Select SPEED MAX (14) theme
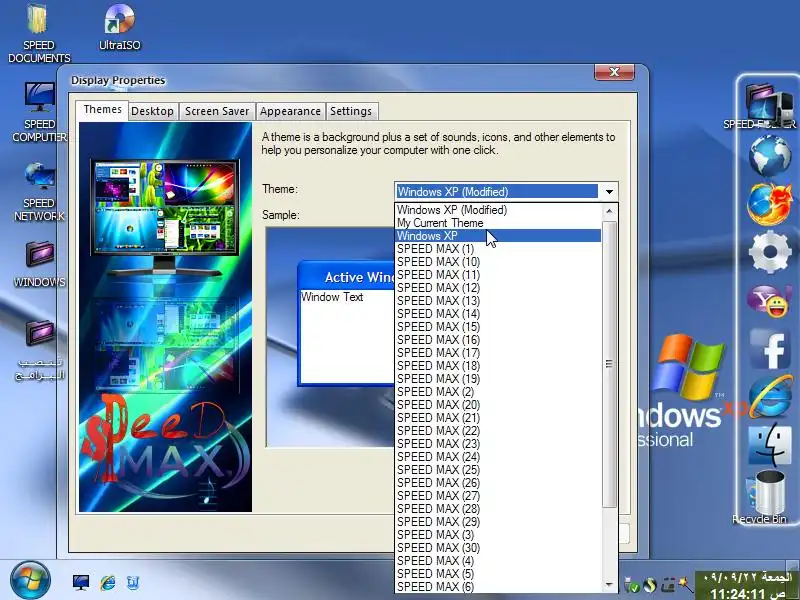 (x=498, y=314)
